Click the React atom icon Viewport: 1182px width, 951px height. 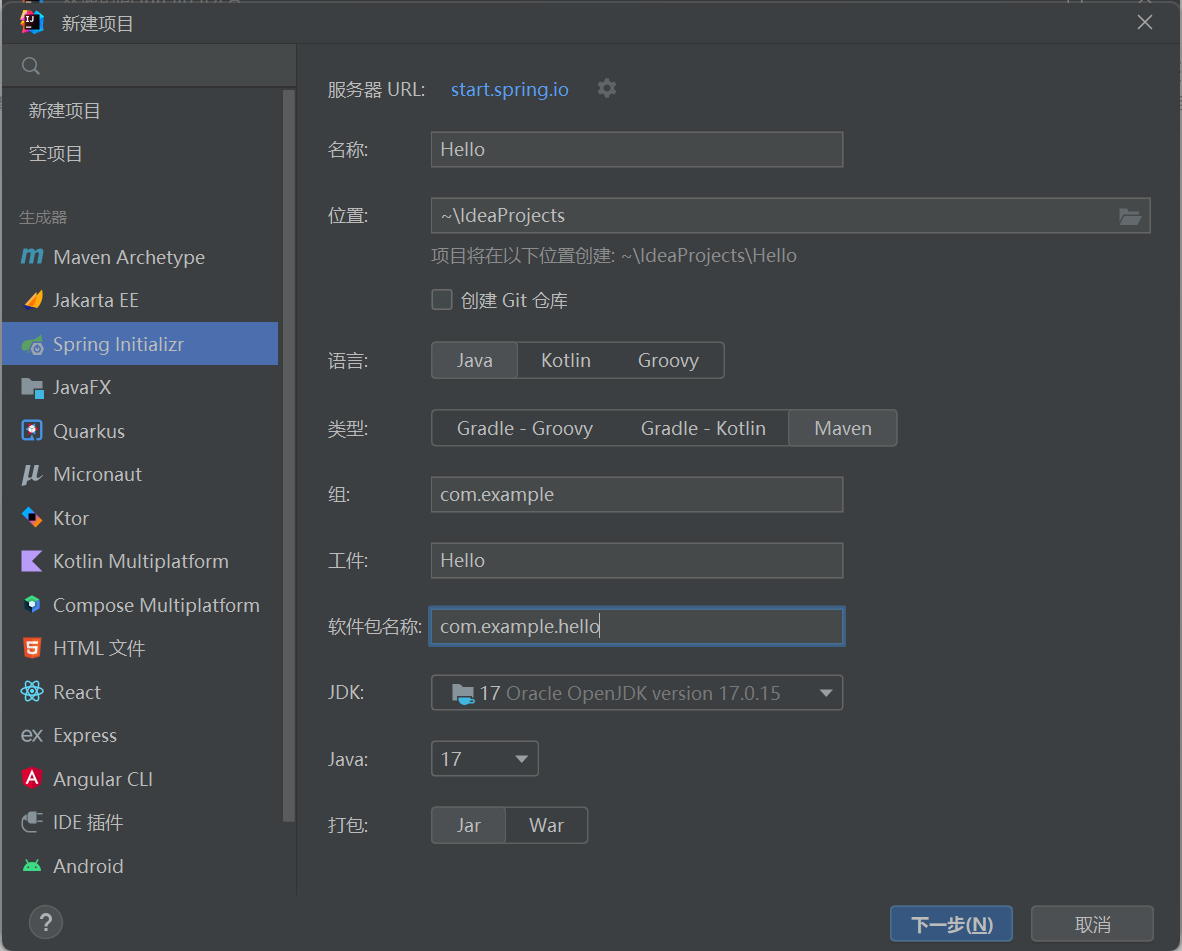pyautogui.click(x=32, y=692)
